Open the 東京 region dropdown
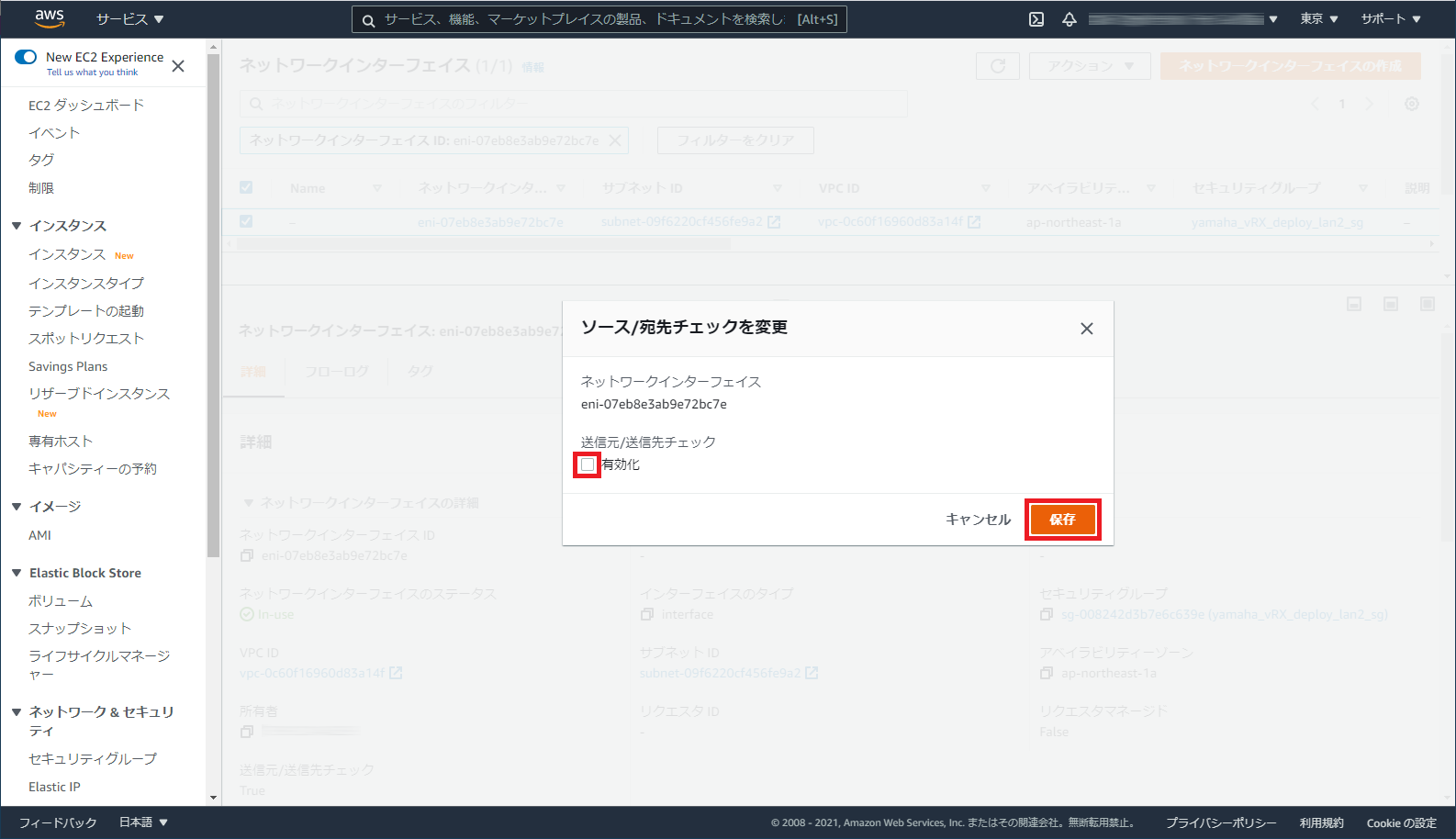1456x839 pixels. coord(1319,19)
